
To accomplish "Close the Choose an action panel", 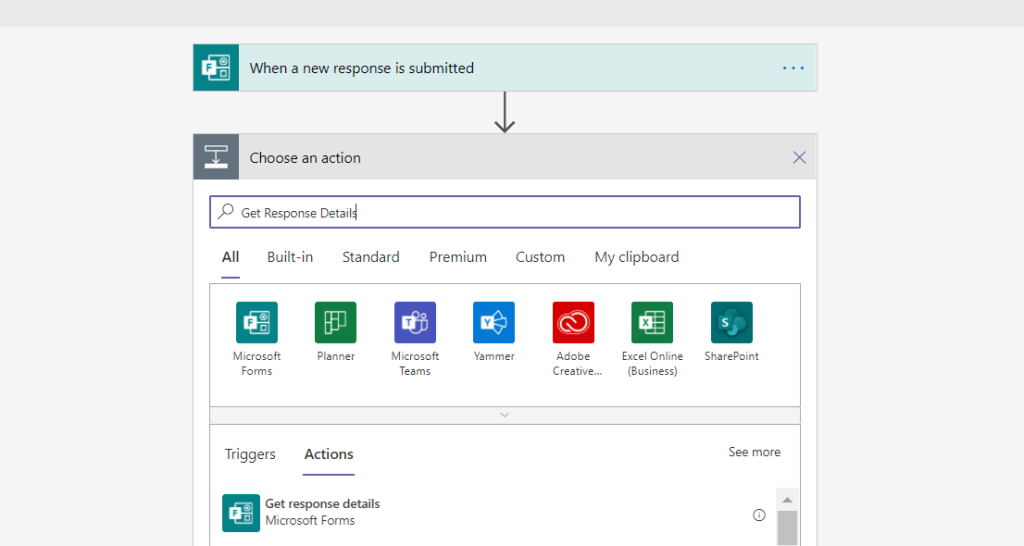I will [x=799, y=157].
